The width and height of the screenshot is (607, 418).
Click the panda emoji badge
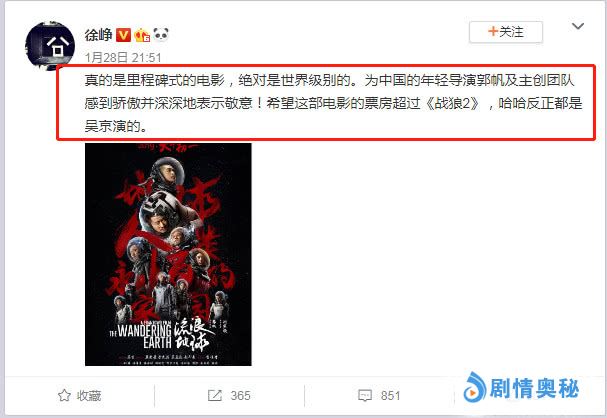161,34
